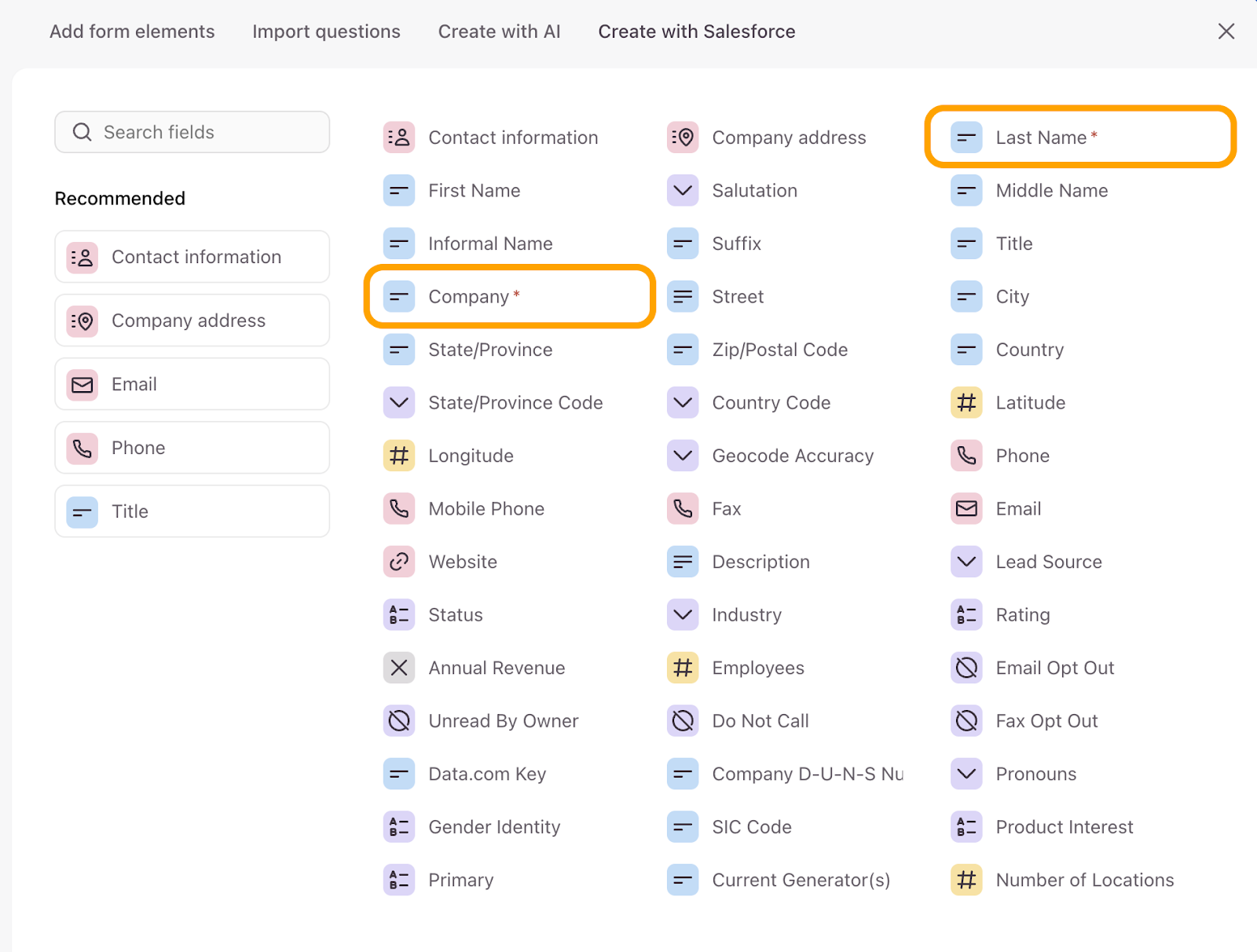1257x952 pixels.
Task: Choose the Lead Source dropdown field
Action: (1048, 562)
